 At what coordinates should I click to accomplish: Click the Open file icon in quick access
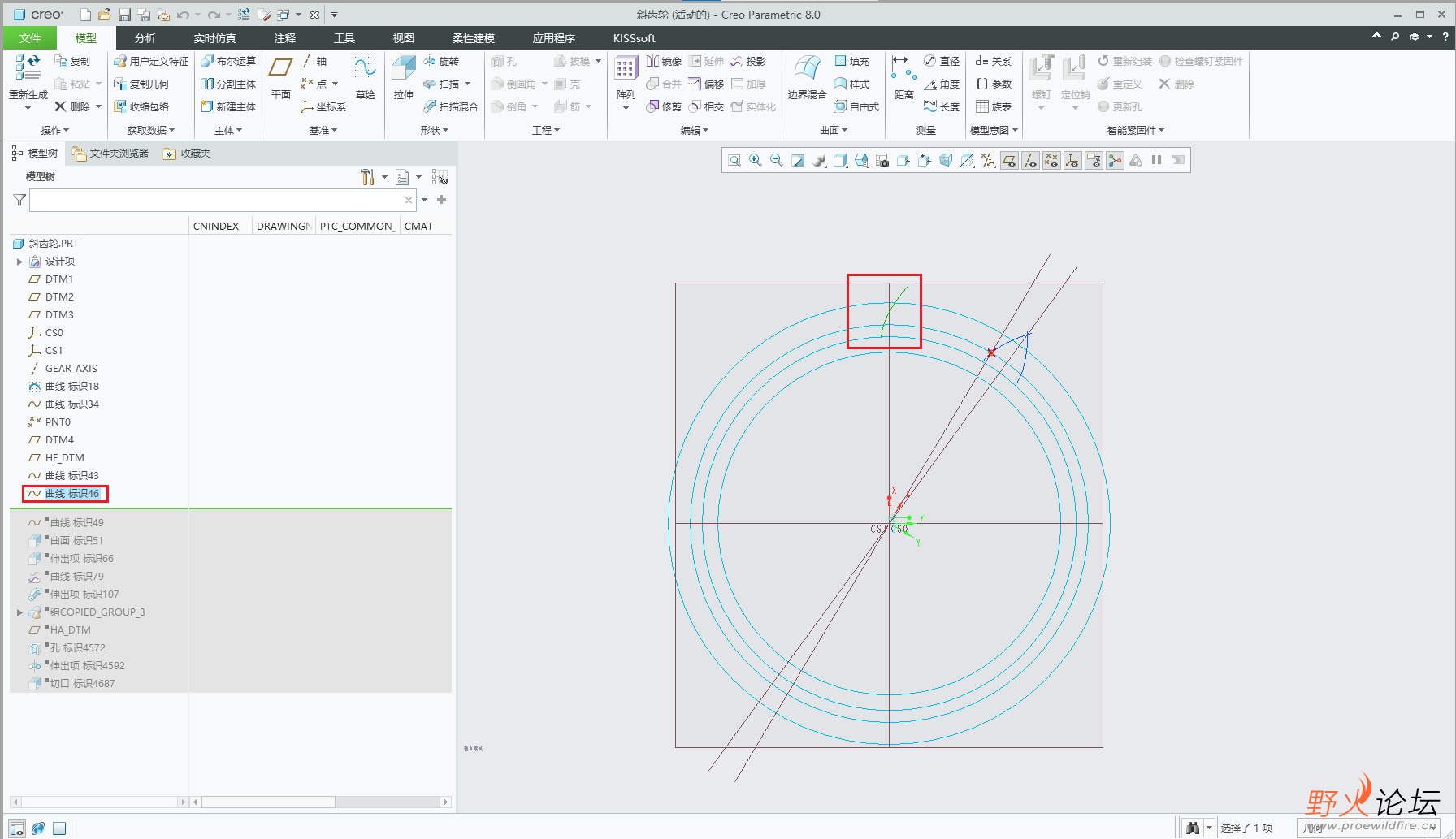pos(105,15)
